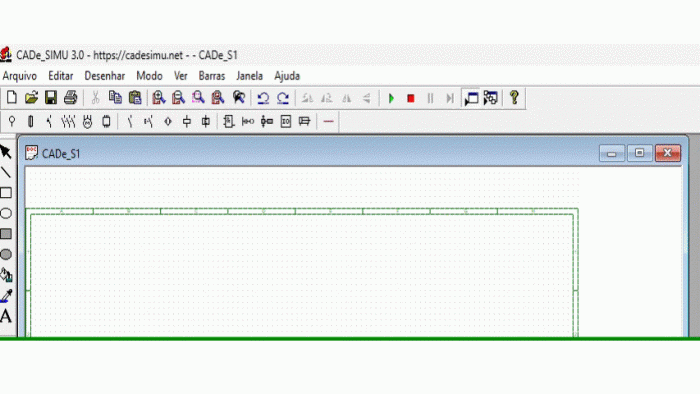This screenshot has width=700, height=394.
Task: Cut selection using the scissors icon
Action: coord(95,98)
